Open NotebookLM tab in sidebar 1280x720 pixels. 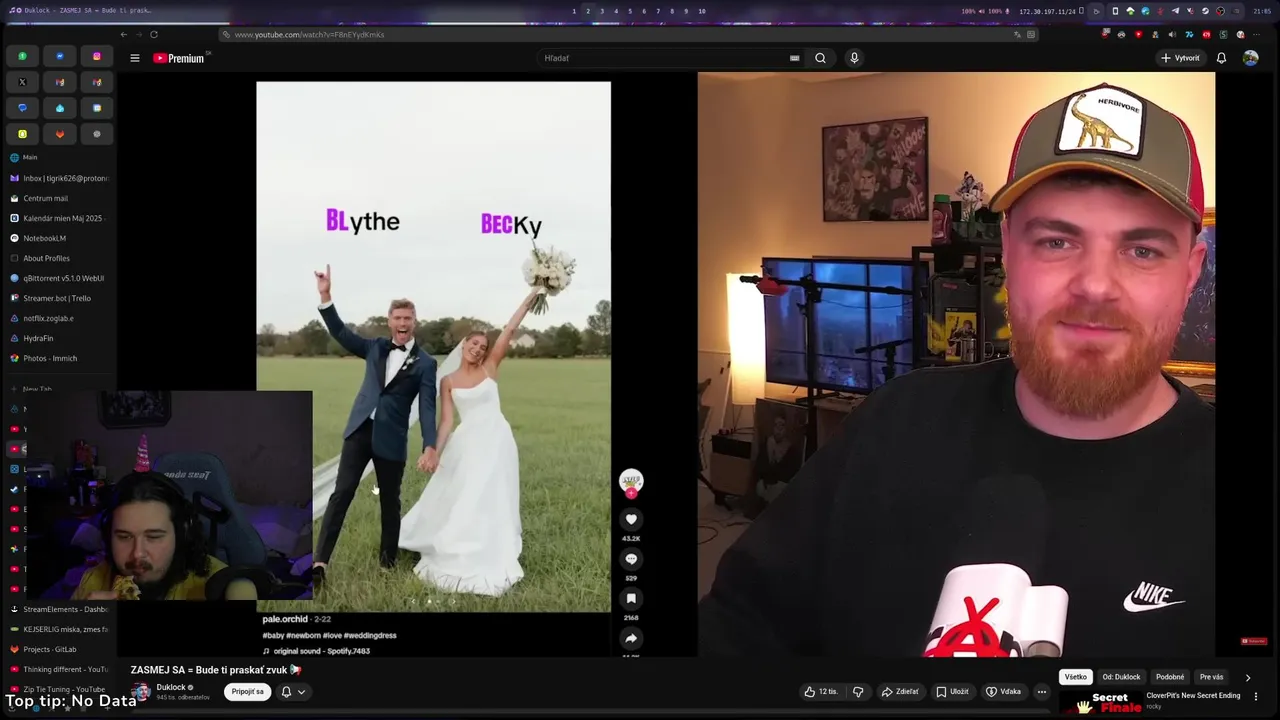(59, 238)
